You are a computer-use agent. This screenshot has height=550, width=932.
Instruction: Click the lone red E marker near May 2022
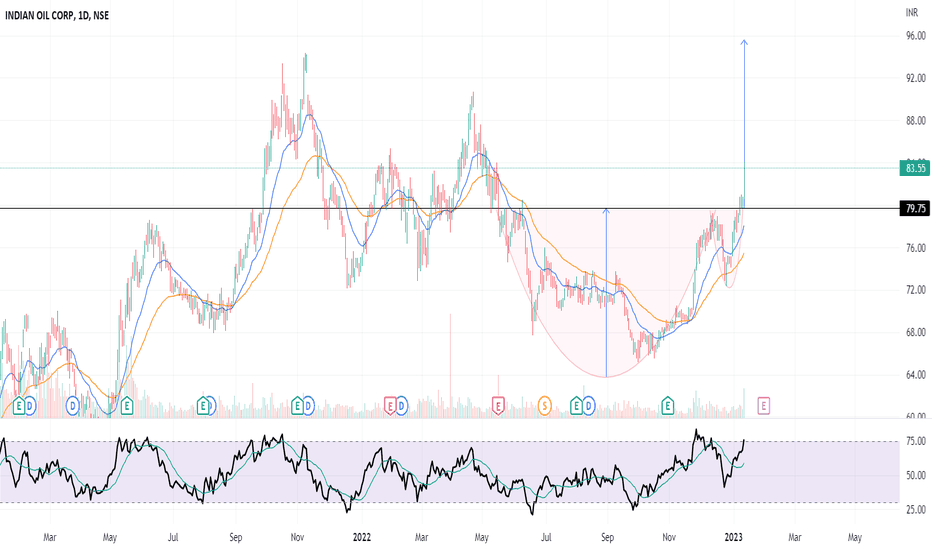[x=498, y=406]
